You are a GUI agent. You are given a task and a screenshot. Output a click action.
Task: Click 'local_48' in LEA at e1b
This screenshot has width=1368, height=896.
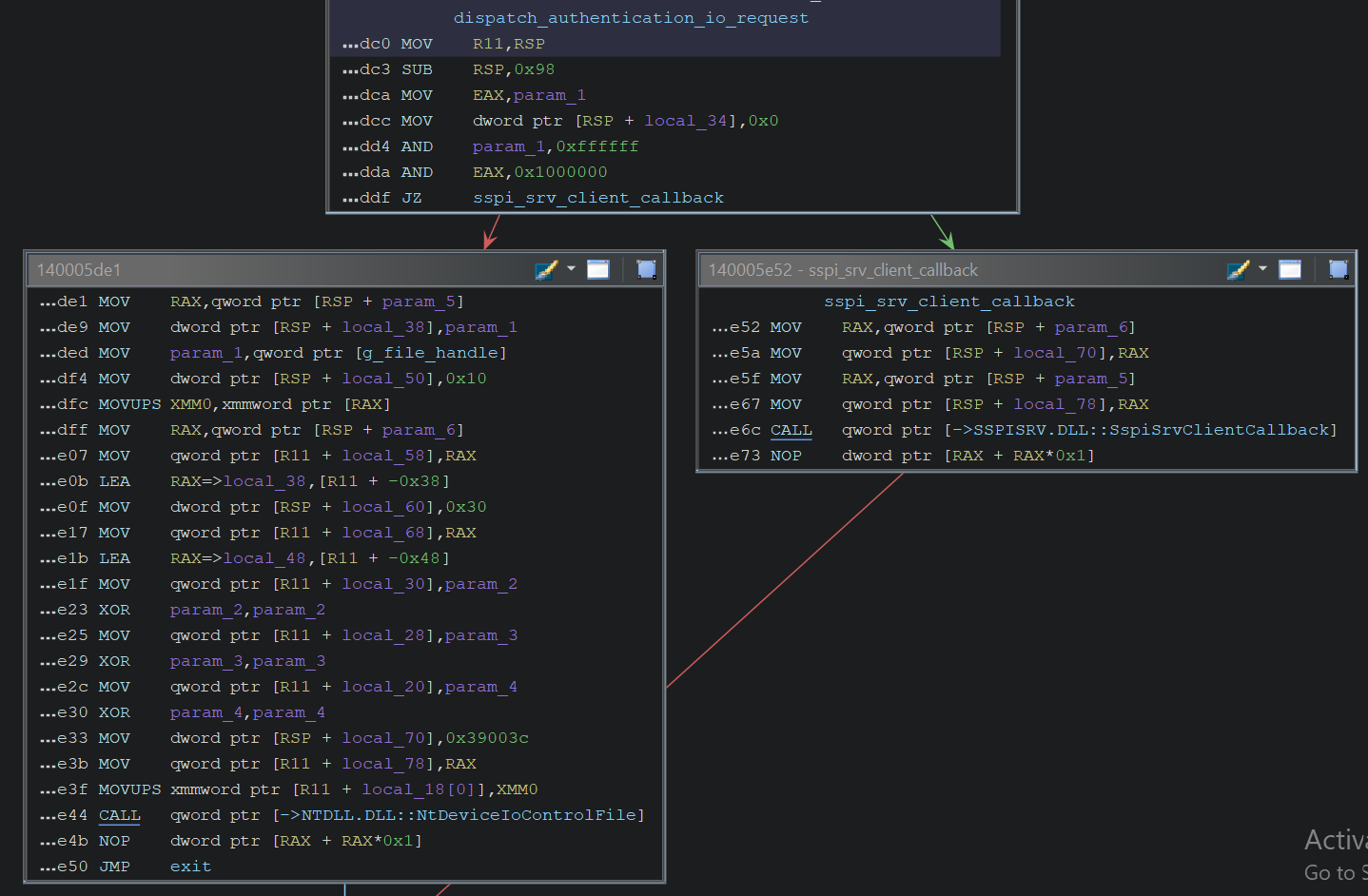point(264,558)
